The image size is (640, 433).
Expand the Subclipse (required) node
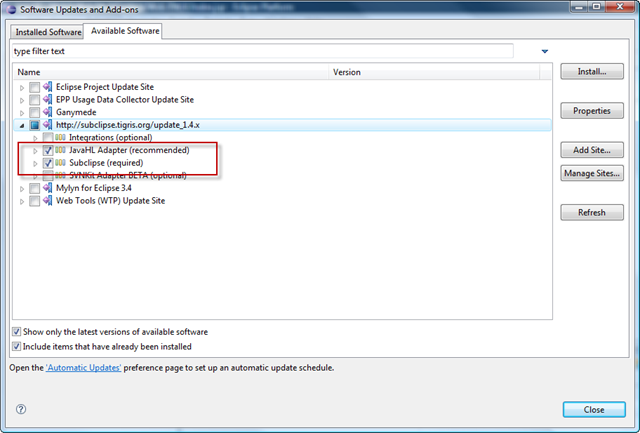[x=35, y=164]
